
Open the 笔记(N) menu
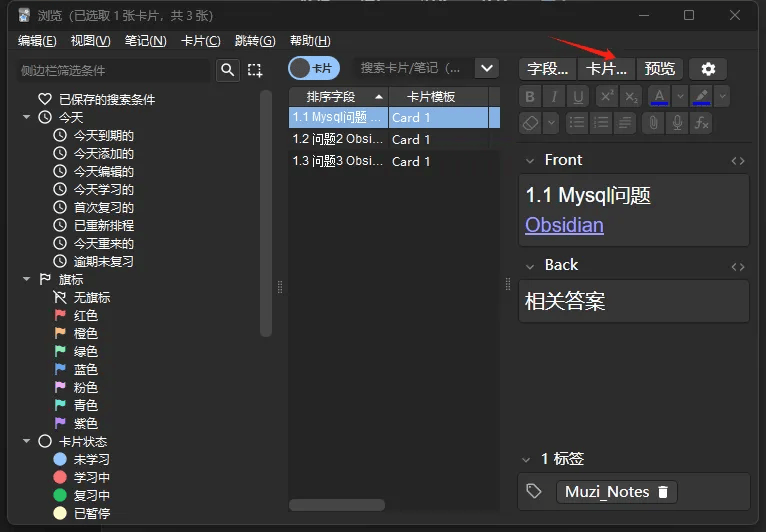point(146,41)
